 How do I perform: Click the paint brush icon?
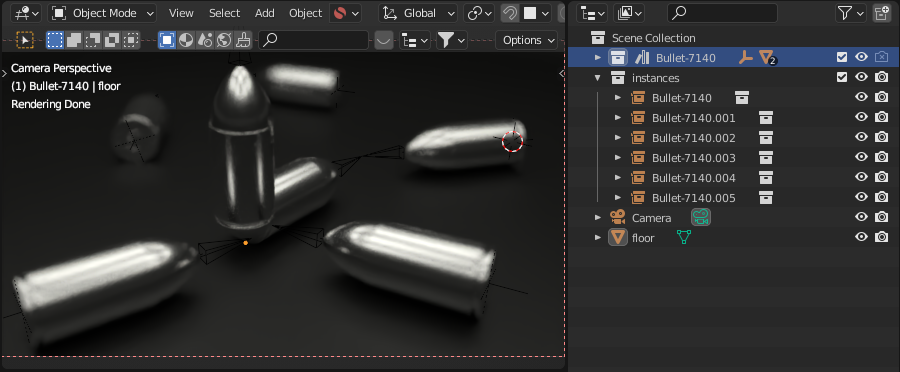click(243, 40)
